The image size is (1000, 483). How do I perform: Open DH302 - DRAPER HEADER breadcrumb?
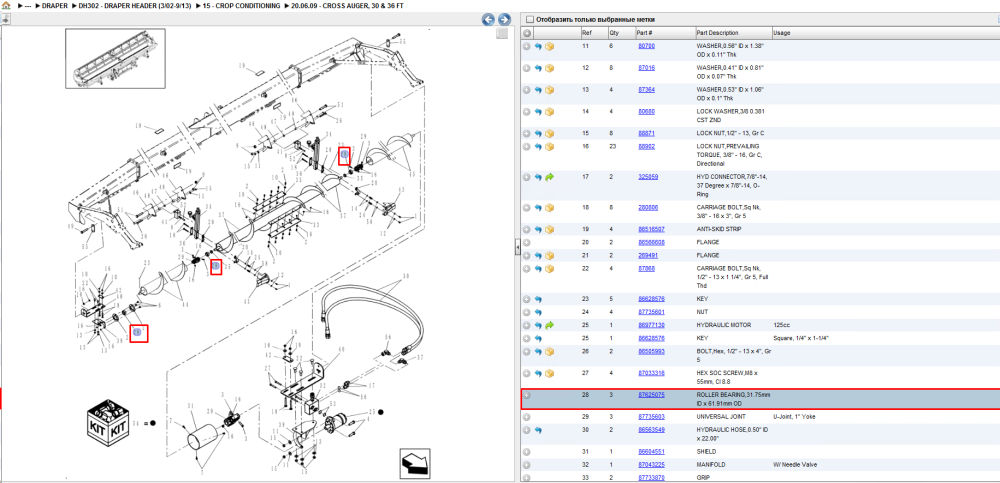point(133,5)
